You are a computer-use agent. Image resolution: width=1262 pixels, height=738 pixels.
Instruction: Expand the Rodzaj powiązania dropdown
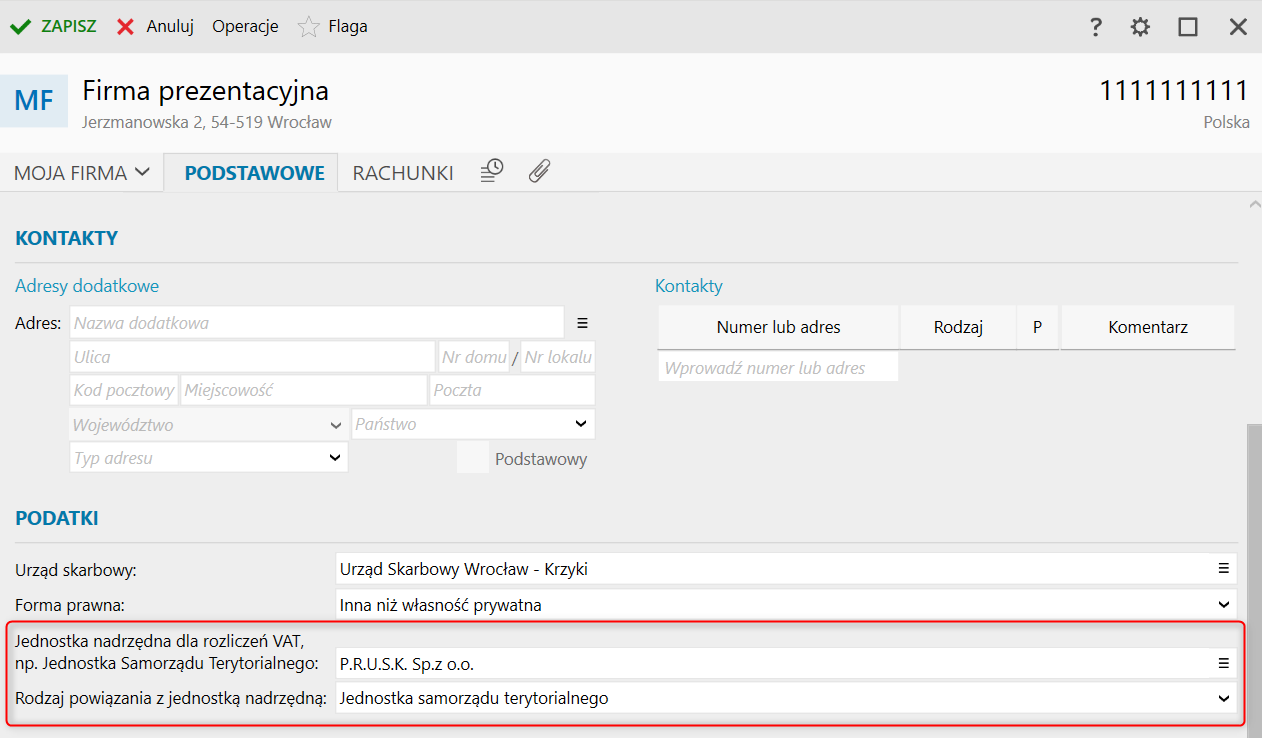click(x=1223, y=698)
